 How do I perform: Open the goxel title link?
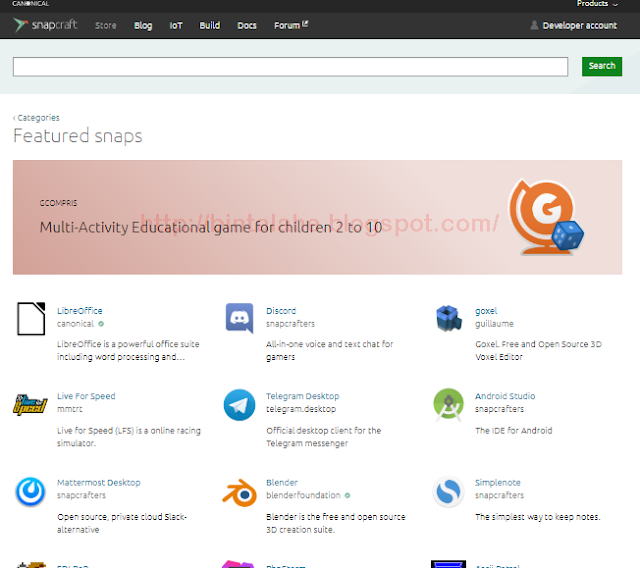[486, 311]
